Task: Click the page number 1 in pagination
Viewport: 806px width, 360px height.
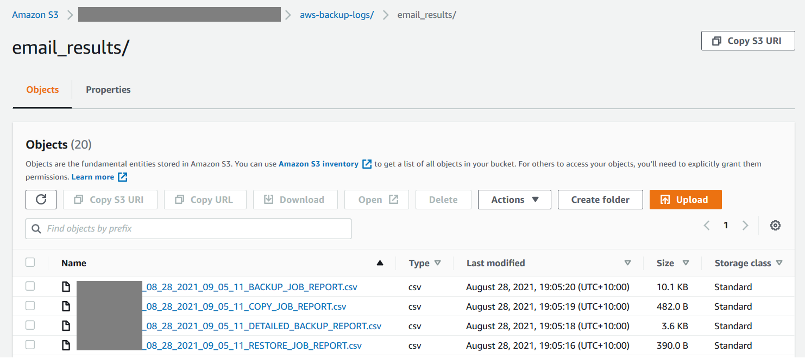Action: [726, 225]
